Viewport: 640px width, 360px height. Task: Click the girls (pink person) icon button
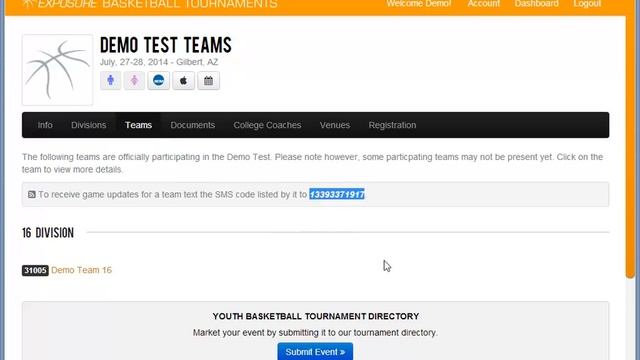click(x=134, y=80)
